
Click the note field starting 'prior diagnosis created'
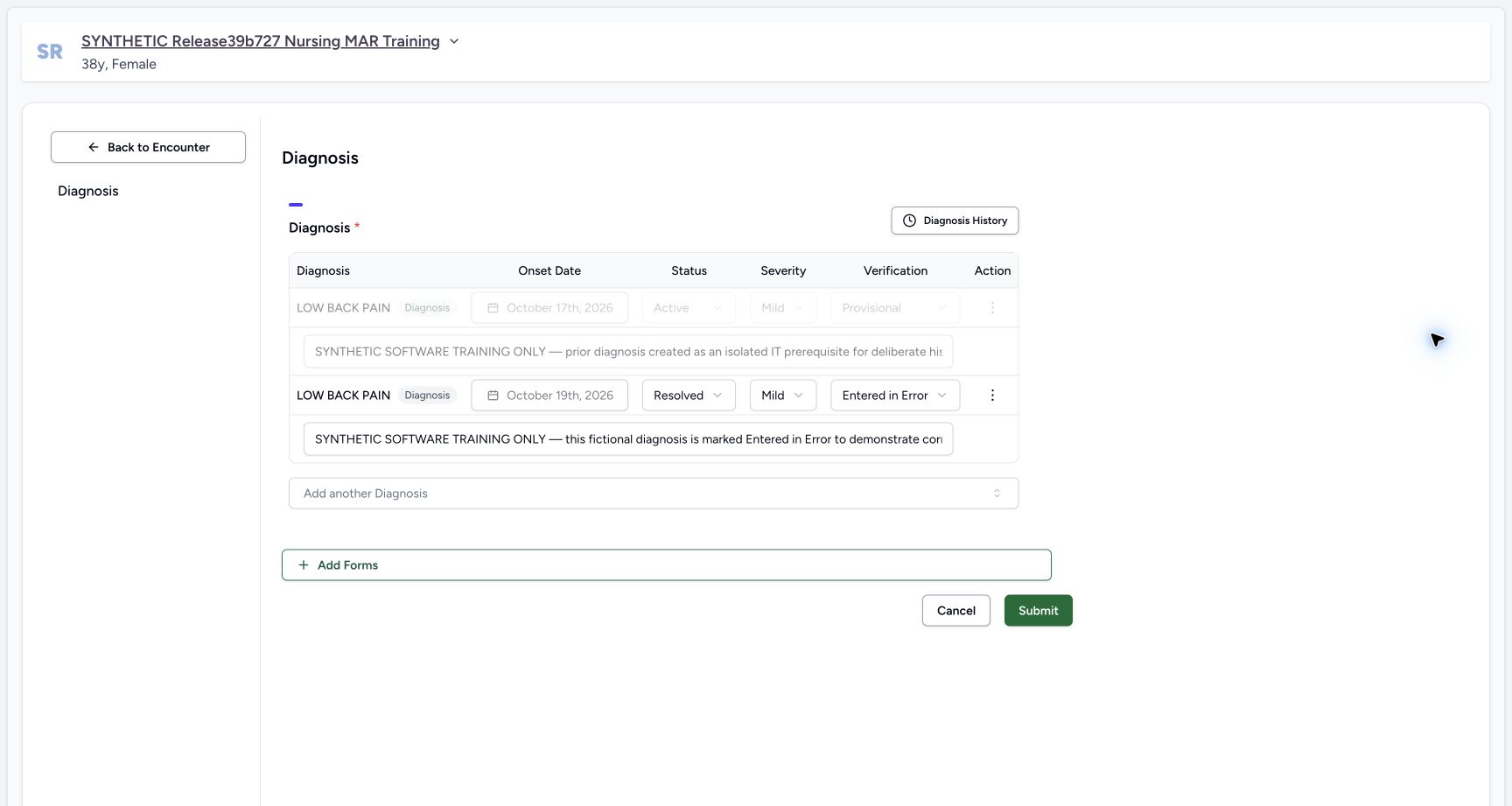[628, 352]
